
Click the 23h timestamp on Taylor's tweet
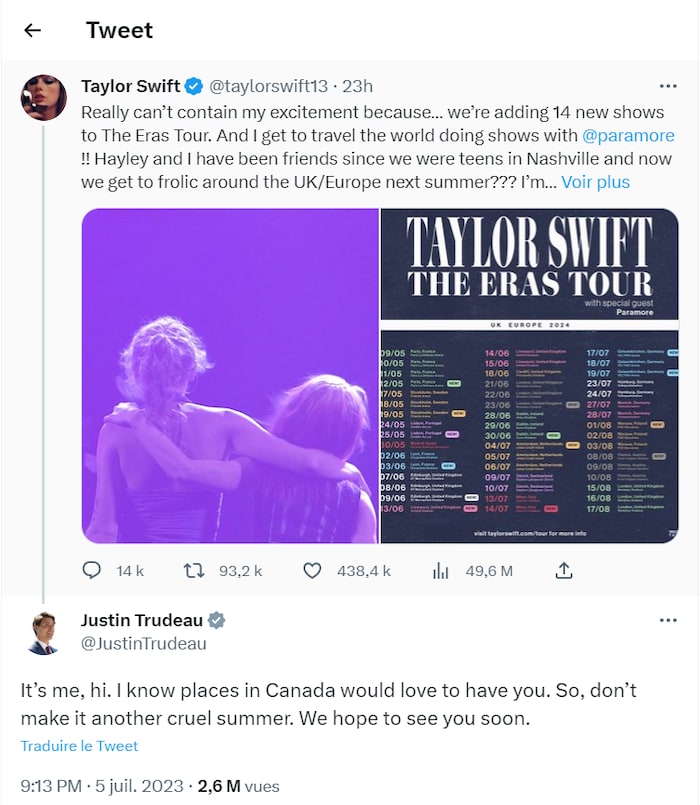(360, 86)
